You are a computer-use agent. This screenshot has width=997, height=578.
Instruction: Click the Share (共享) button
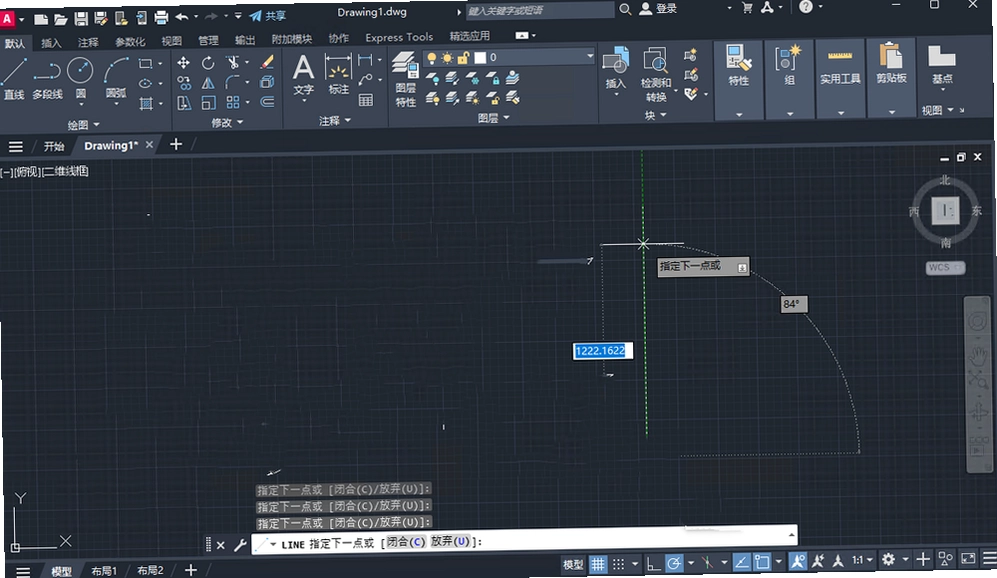[x=268, y=16]
